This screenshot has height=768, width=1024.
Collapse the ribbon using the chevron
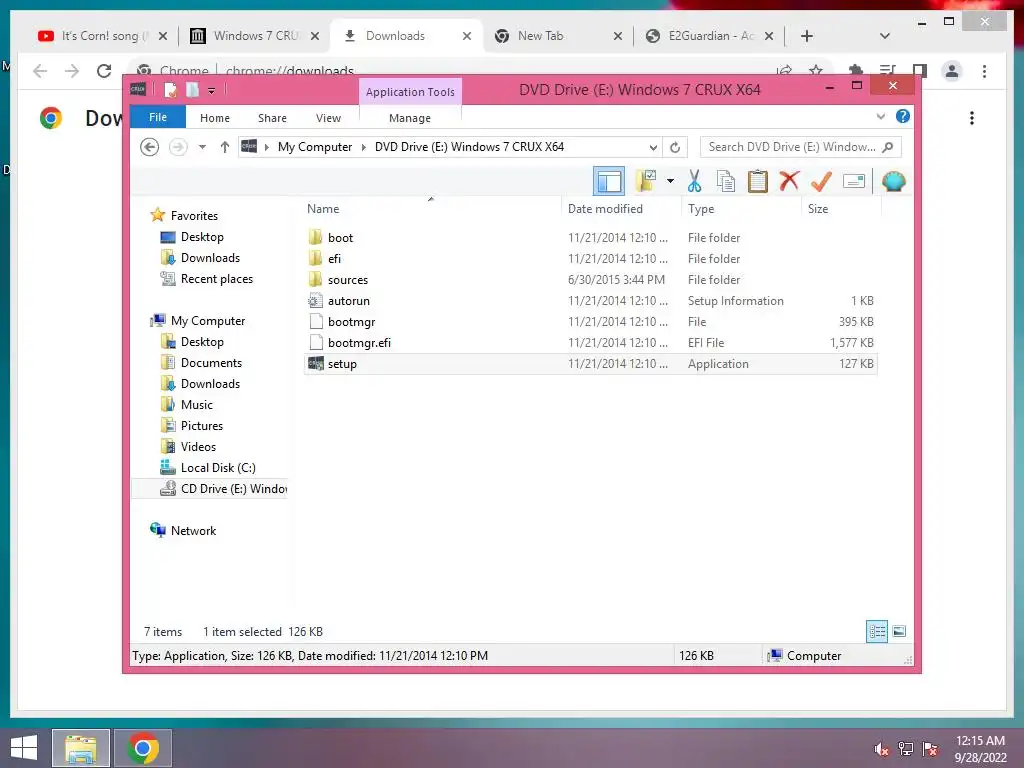coord(880,116)
